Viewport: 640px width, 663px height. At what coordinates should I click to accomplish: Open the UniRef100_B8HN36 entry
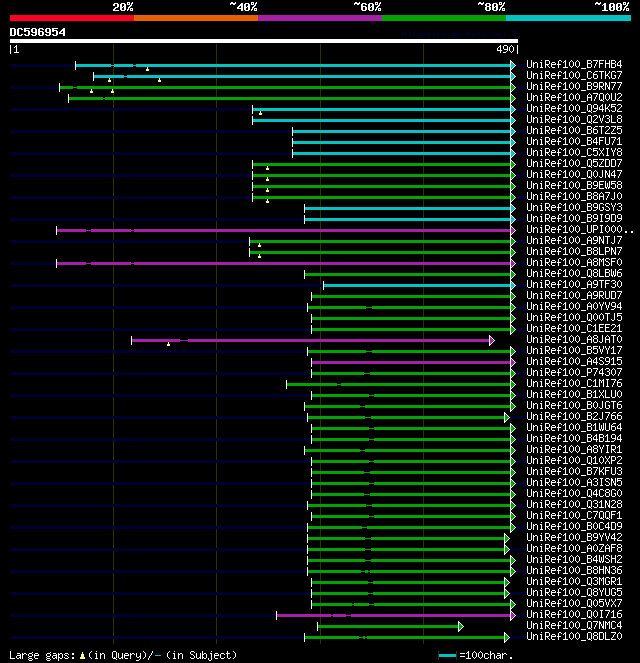click(x=574, y=570)
